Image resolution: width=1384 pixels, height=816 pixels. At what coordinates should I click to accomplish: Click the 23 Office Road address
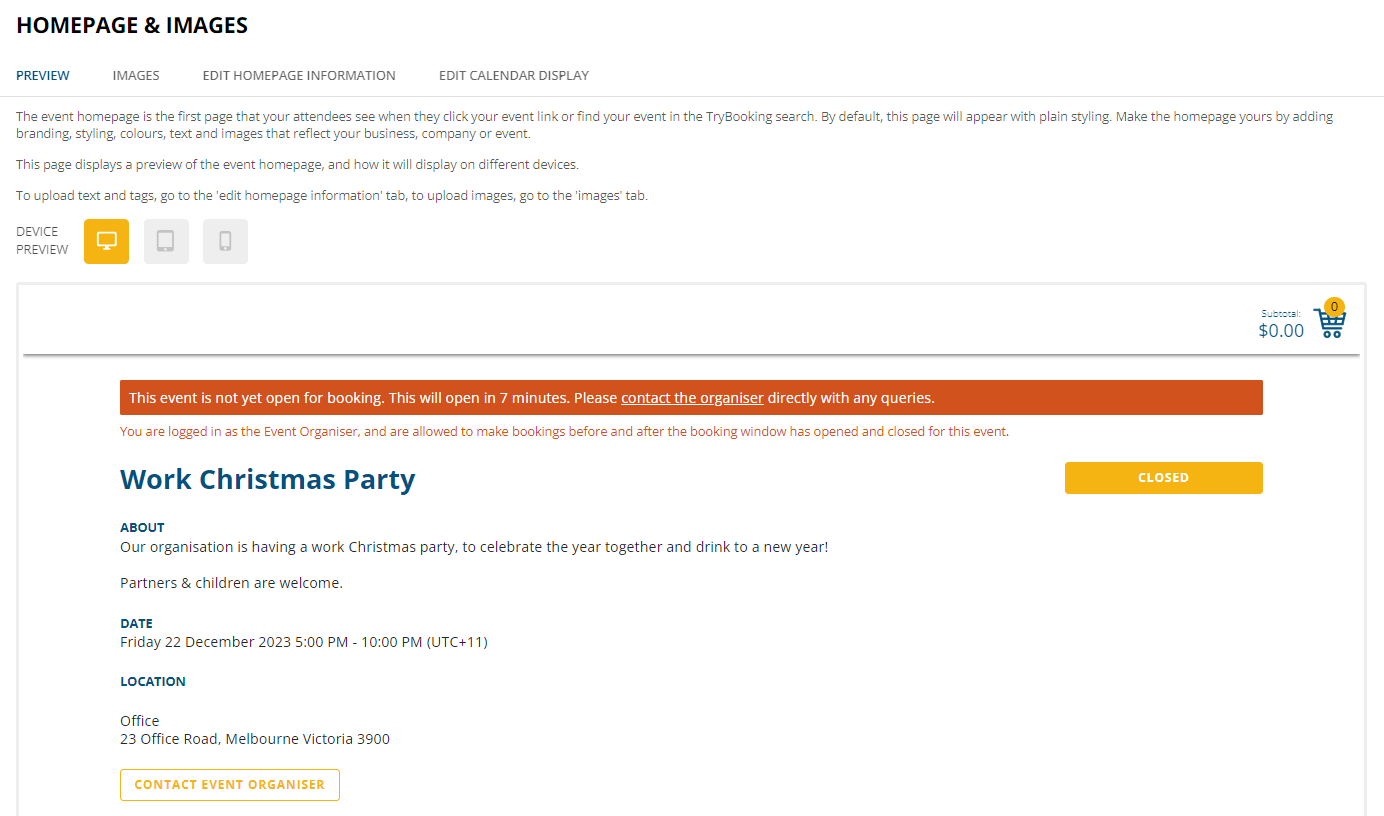(255, 739)
